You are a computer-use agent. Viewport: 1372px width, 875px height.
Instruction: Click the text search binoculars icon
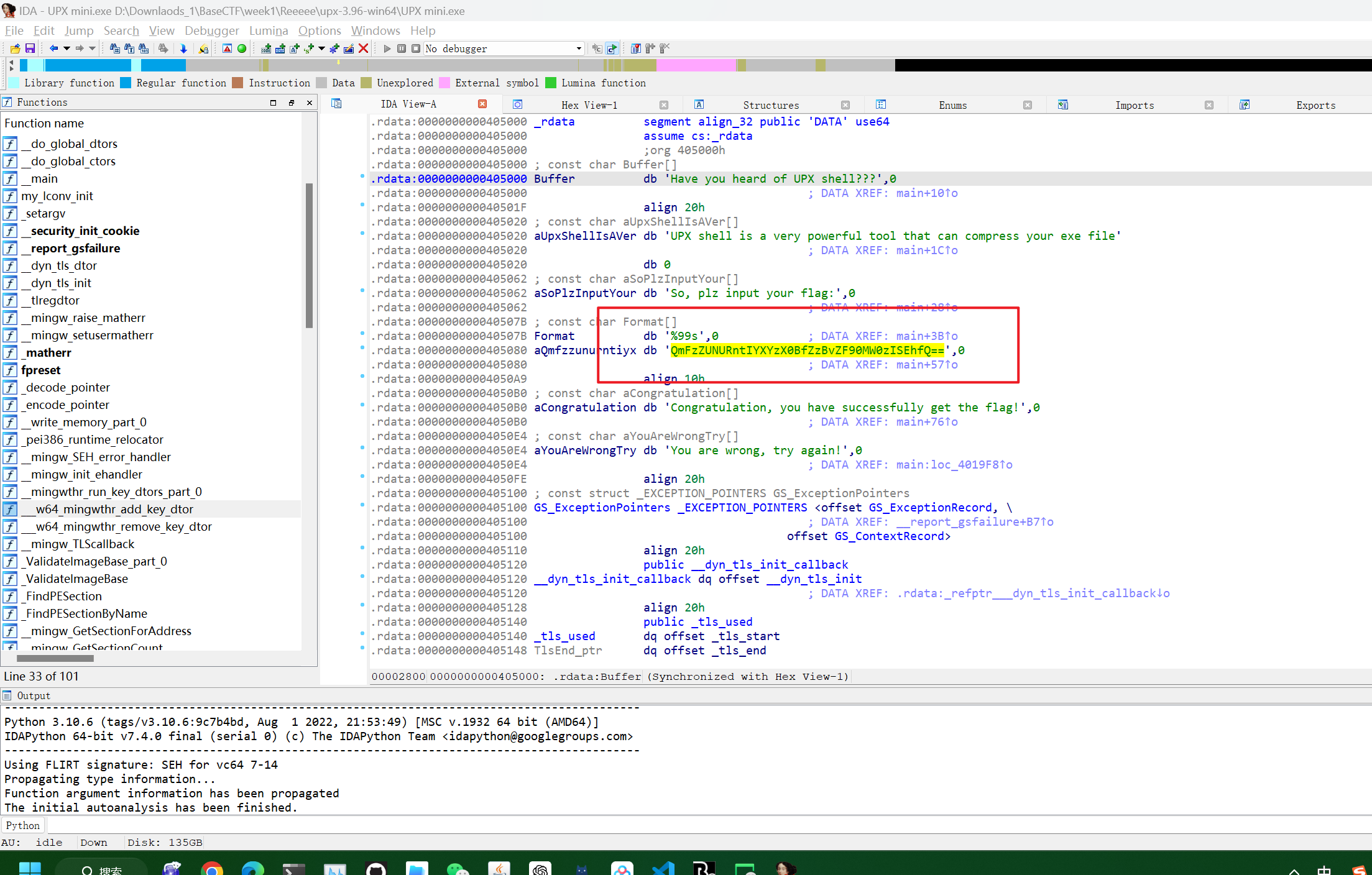pos(129,48)
